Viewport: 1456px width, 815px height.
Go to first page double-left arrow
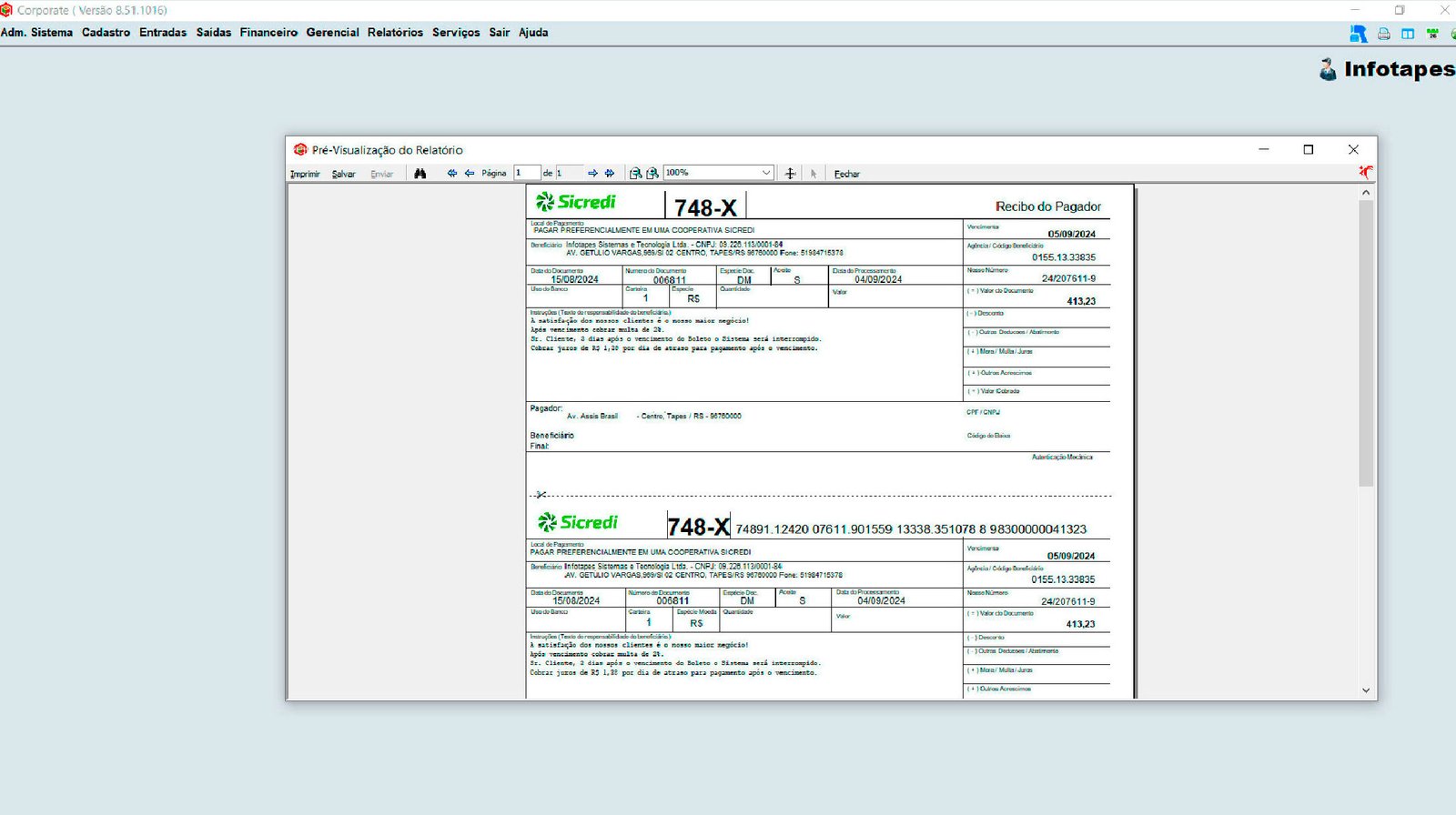pyautogui.click(x=452, y=173)
